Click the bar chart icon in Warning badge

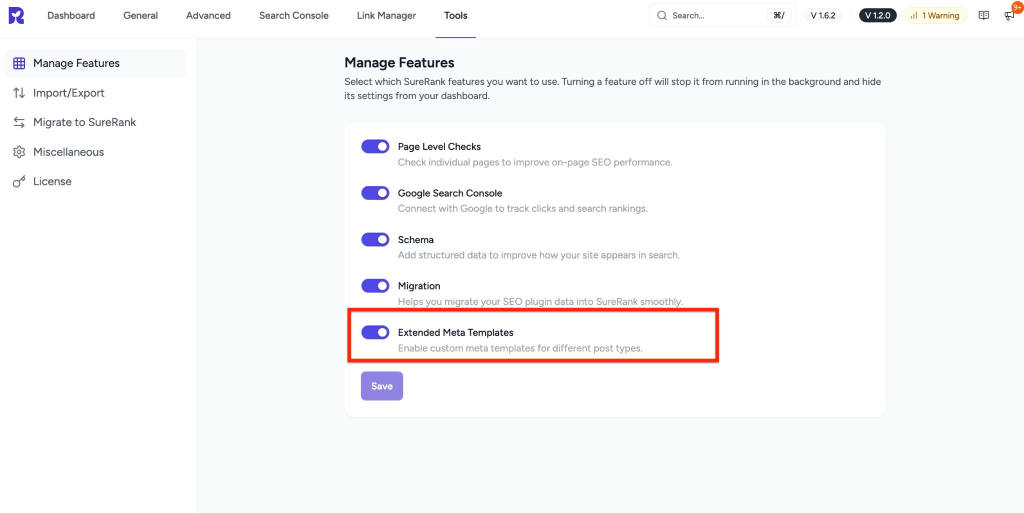(x=914, y=16)
